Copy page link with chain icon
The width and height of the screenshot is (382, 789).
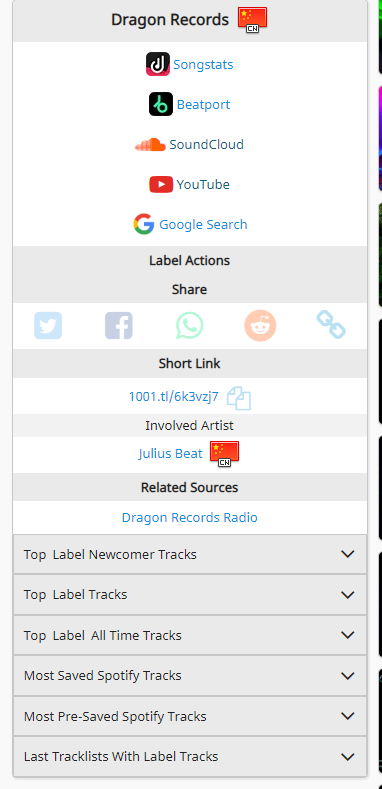tap(331, 325)
